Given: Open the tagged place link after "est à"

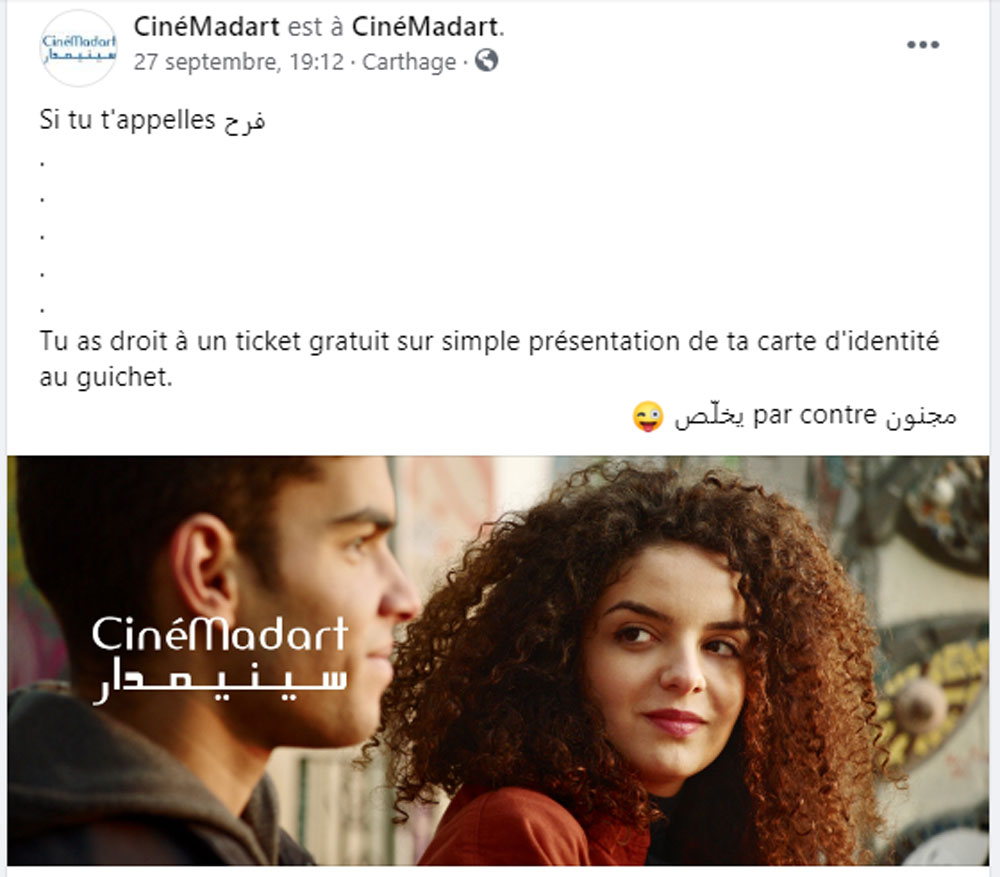Looking at the screenshot, I should click(425, 27).
